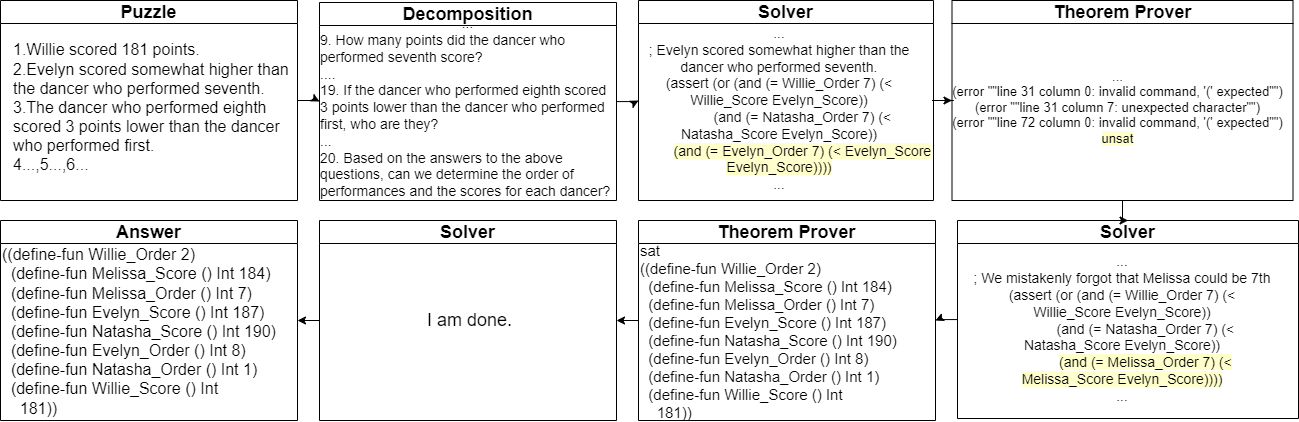
Task: Click the arrow between bottom Theorem Prover and Solver
Action: coord(628,320)
